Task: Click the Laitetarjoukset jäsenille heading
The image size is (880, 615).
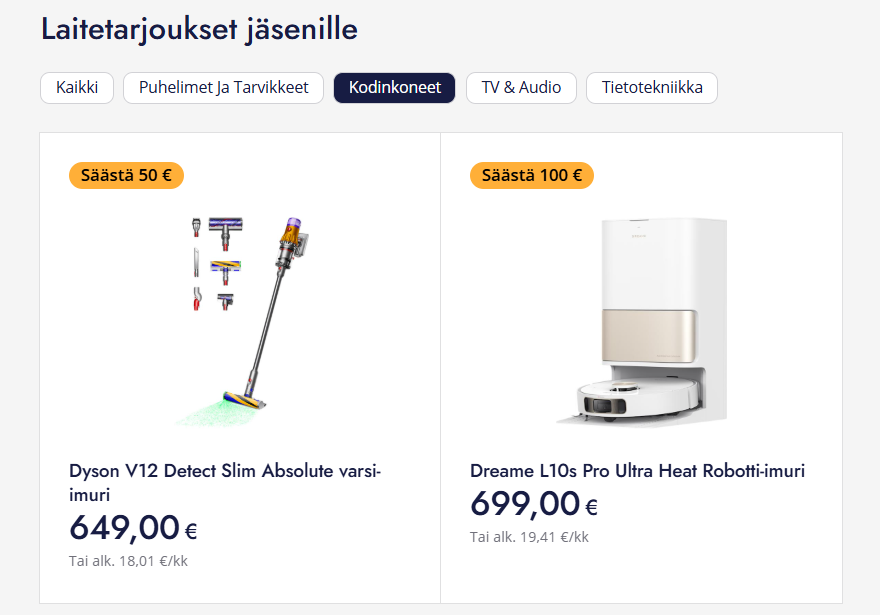Action: (200, 29)
